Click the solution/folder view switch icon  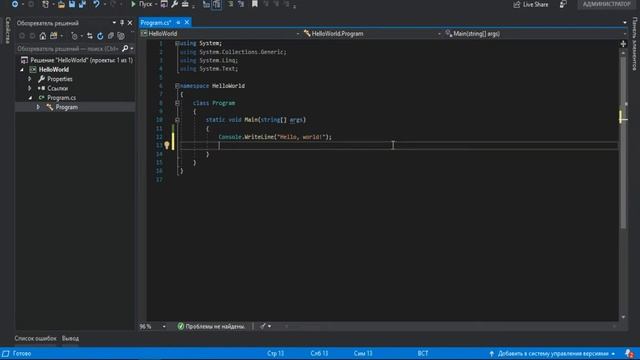pos(53,36)
